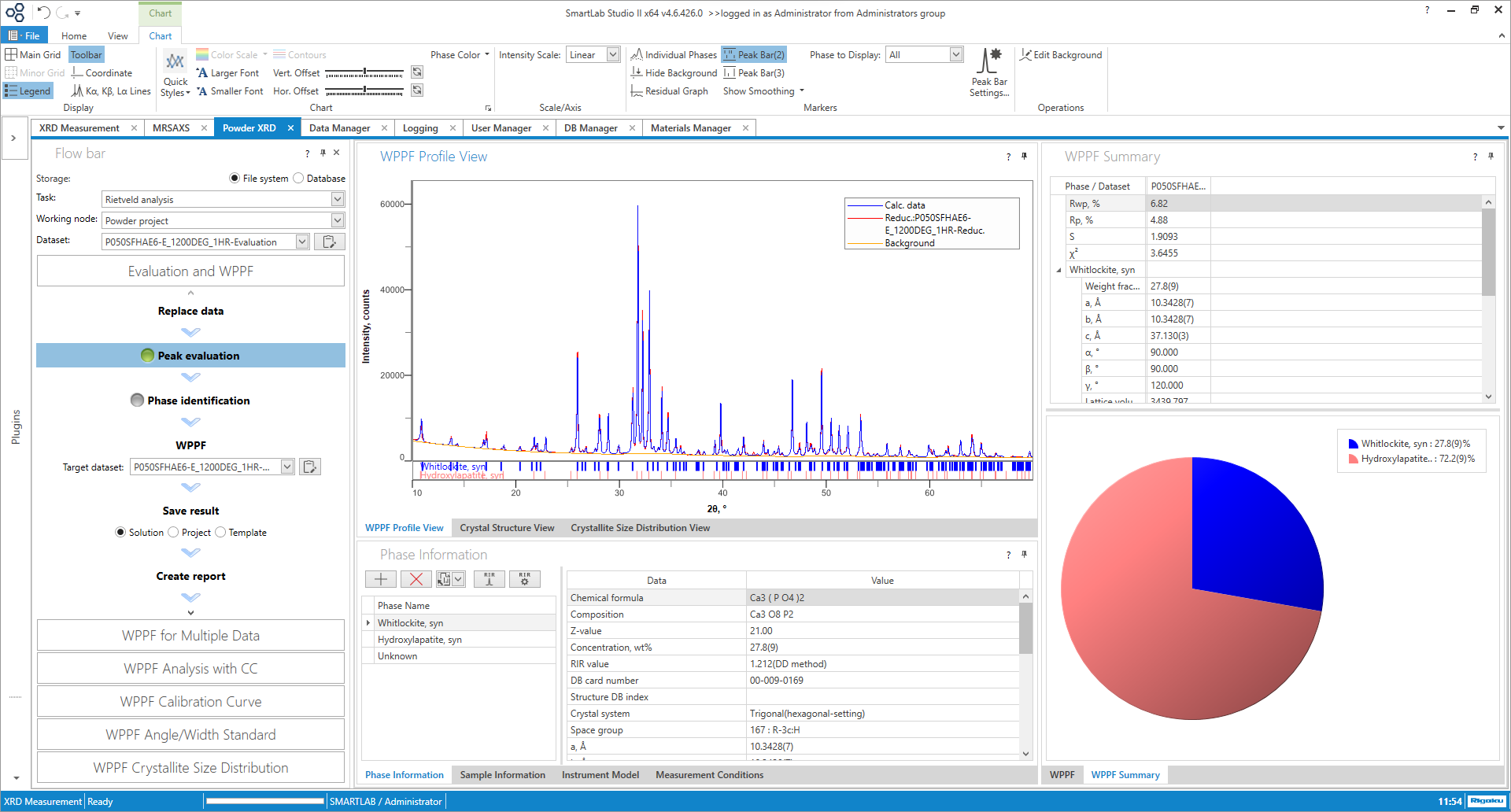
Task: Open Crystal Structure View tab
Action: (507, 528)
